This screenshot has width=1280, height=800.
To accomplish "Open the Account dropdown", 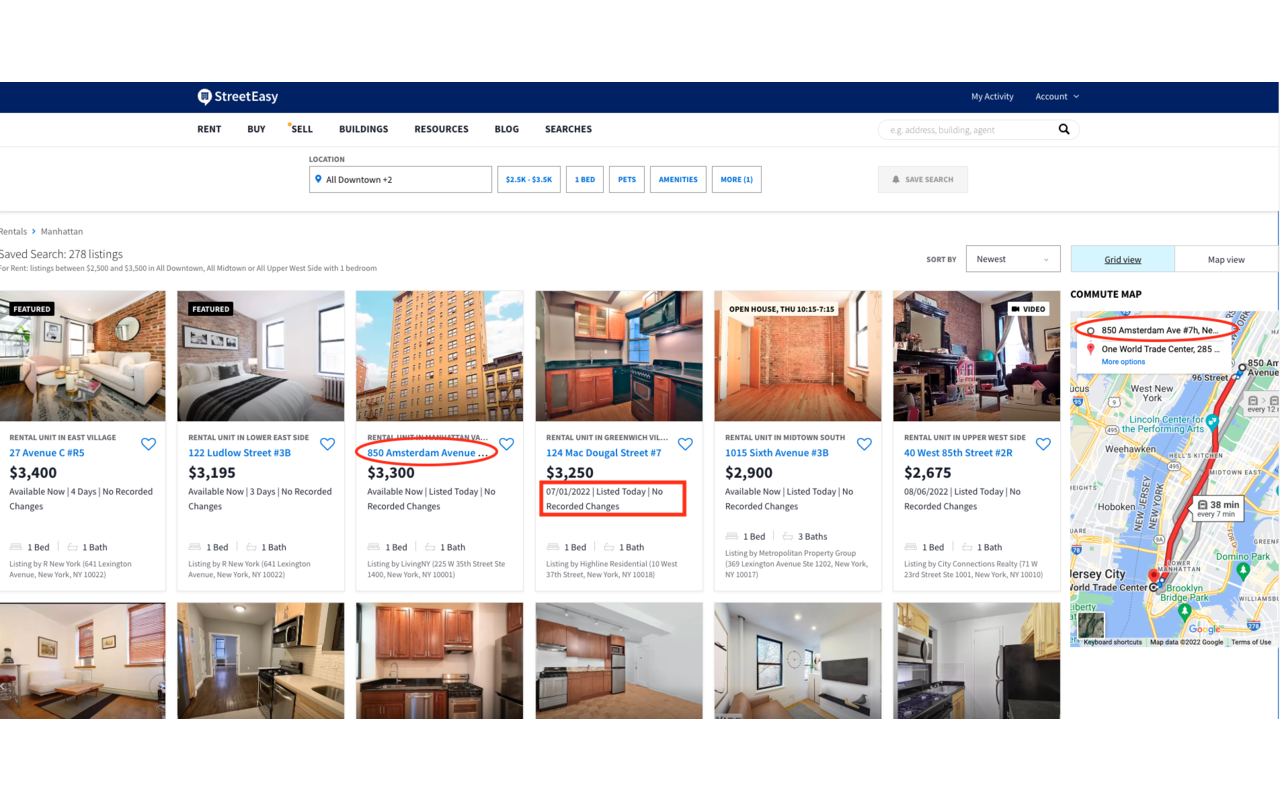I will [x=1057, y=97].
